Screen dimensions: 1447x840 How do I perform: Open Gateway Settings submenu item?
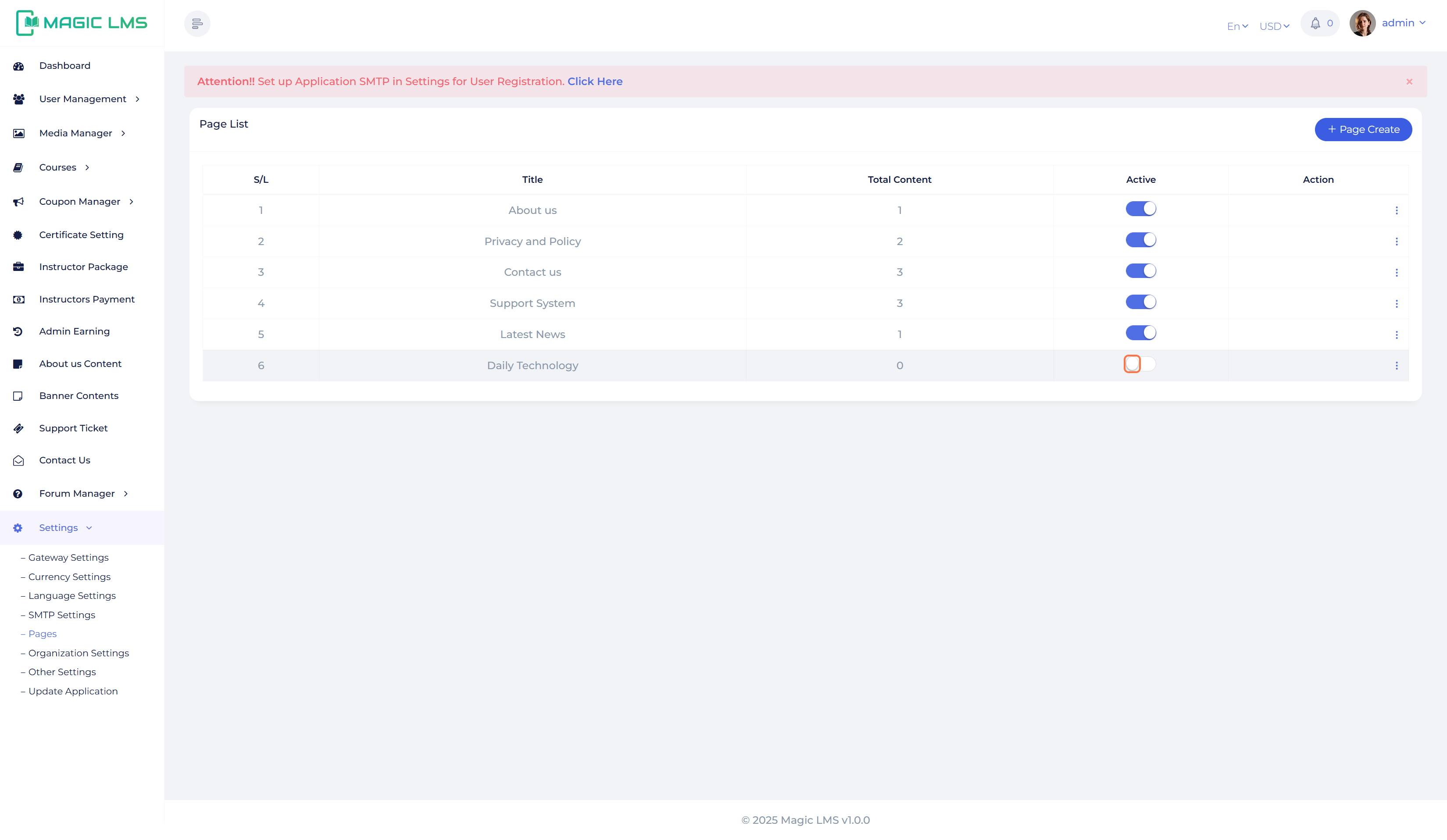(68, 558)
